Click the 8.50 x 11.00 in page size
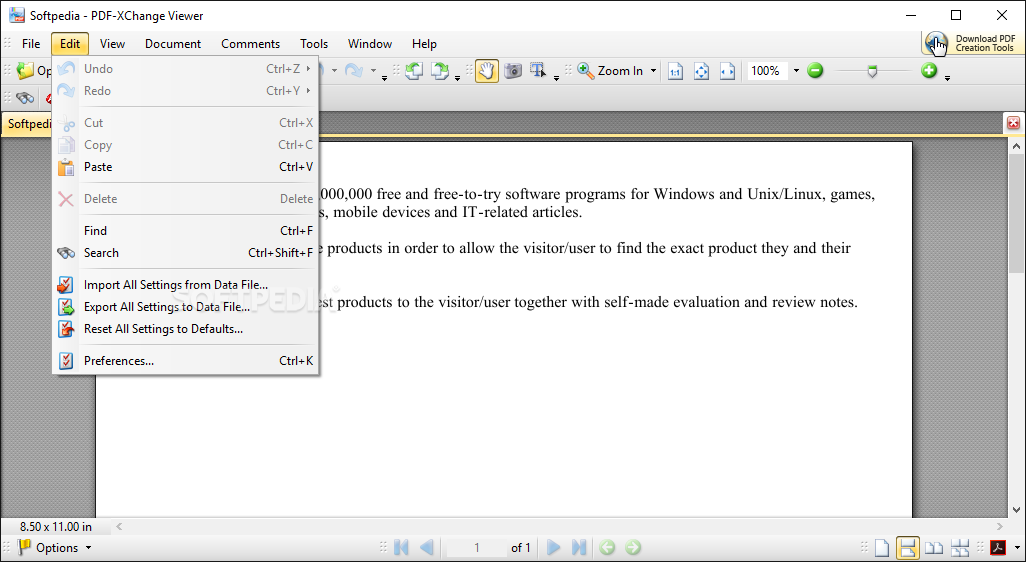The height and width of the screenshot is (562, 1026). tap(56, 527)
